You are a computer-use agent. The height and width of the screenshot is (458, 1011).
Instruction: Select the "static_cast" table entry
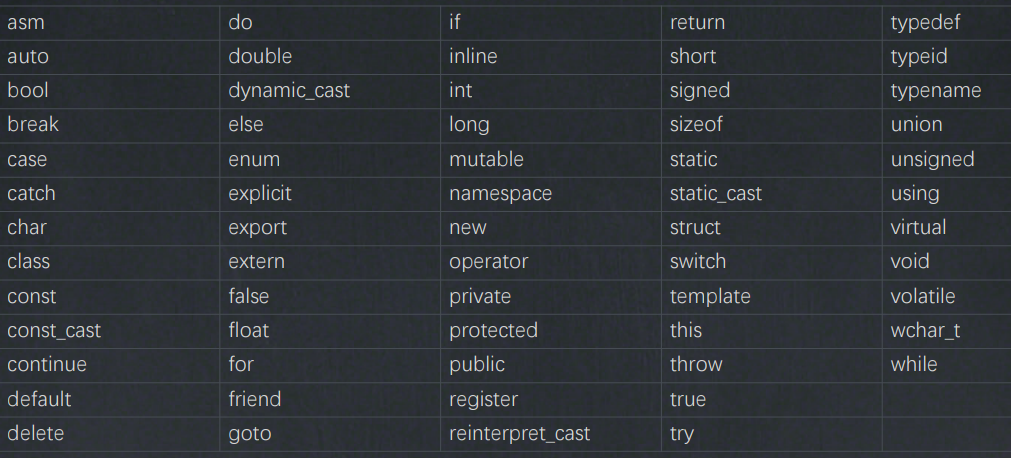[x=715, y=193]
